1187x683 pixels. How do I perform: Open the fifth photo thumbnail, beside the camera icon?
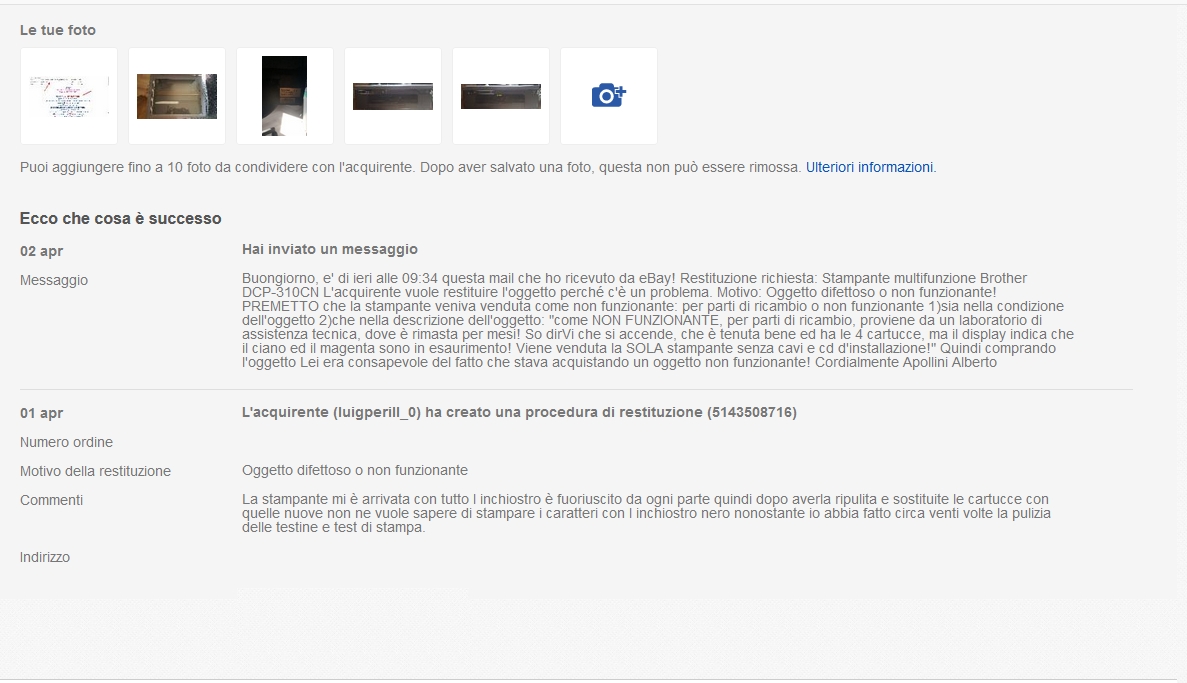click(500, 95)
